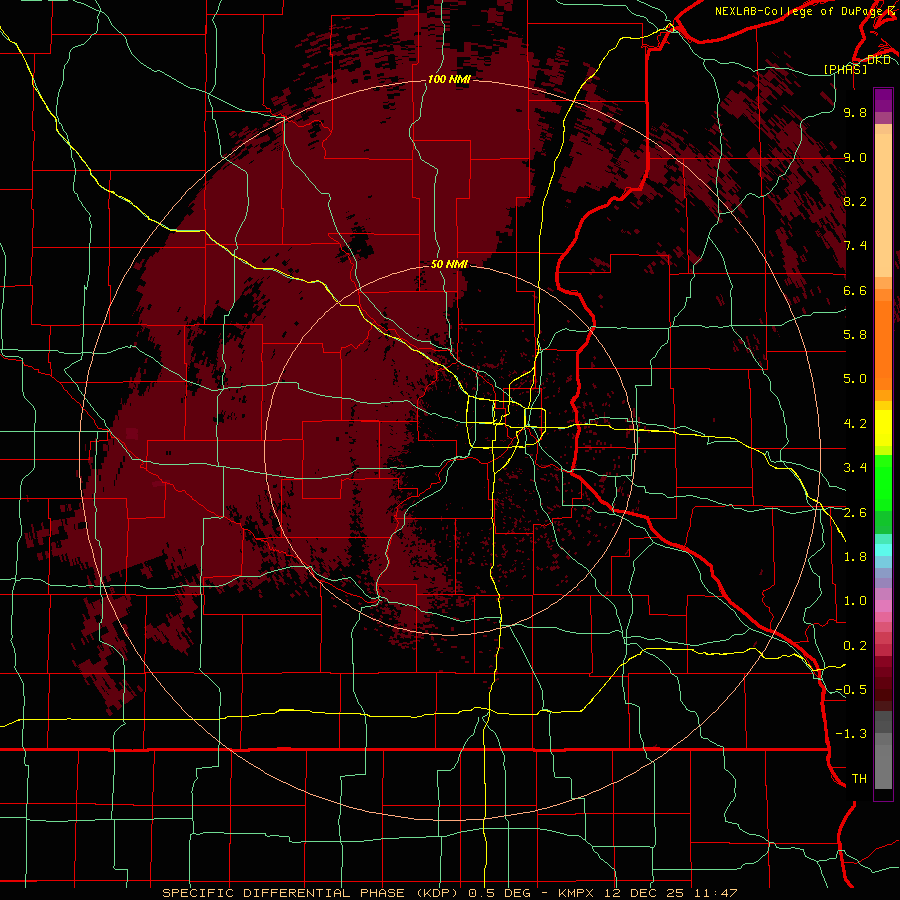Select the 9.8 value on color scale
This screenshot has height=900, width=900.
855,112
